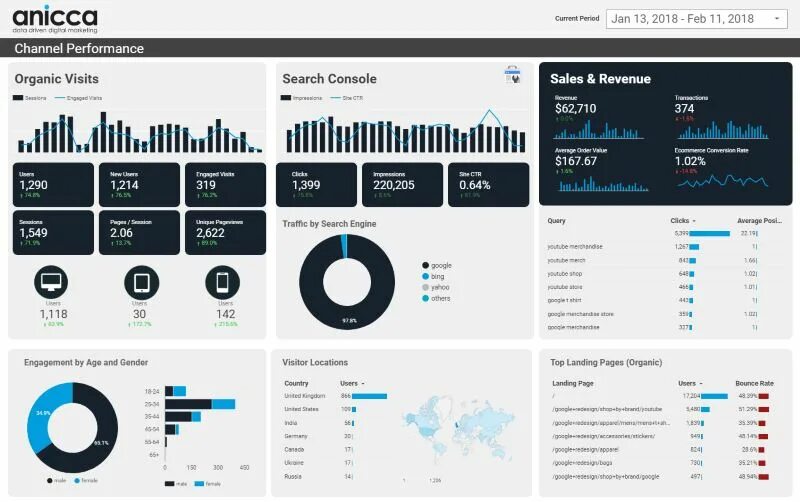This screenshot has height=502, width=800.
Task: Select the United States country row
Action: tap(337, 409)
